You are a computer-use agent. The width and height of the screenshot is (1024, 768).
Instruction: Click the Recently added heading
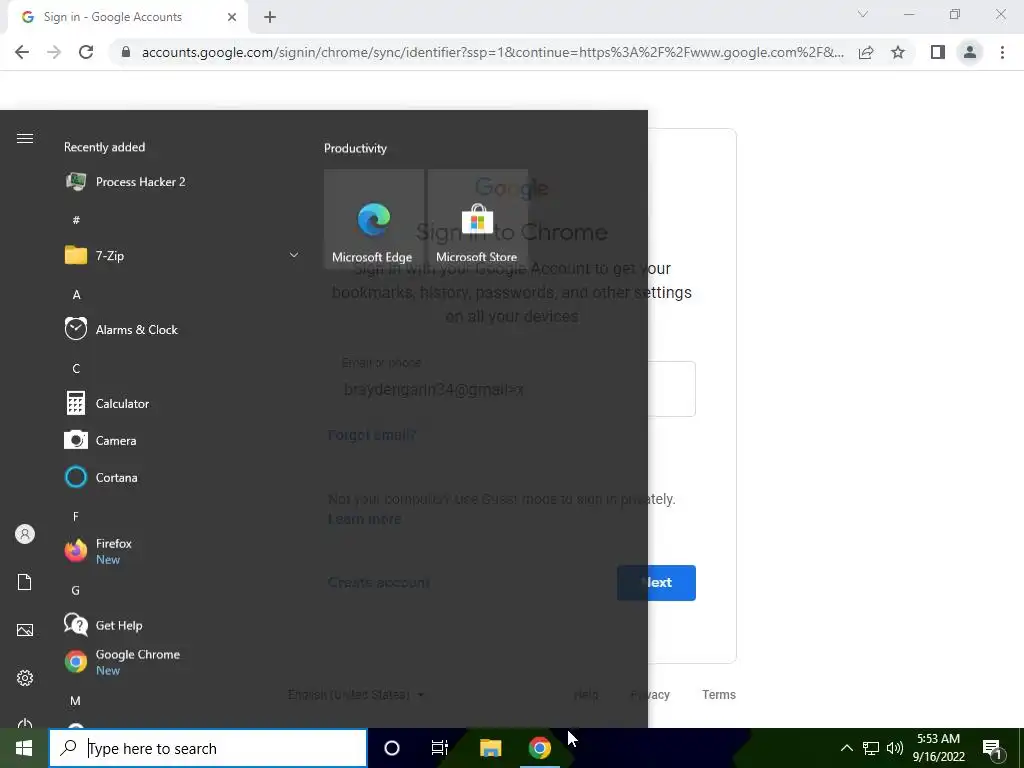point(104,147)
